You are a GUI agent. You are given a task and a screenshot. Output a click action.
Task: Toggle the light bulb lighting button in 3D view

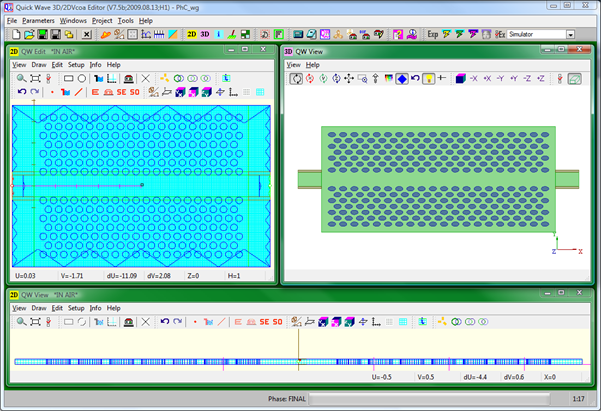(x=427, y=78)
